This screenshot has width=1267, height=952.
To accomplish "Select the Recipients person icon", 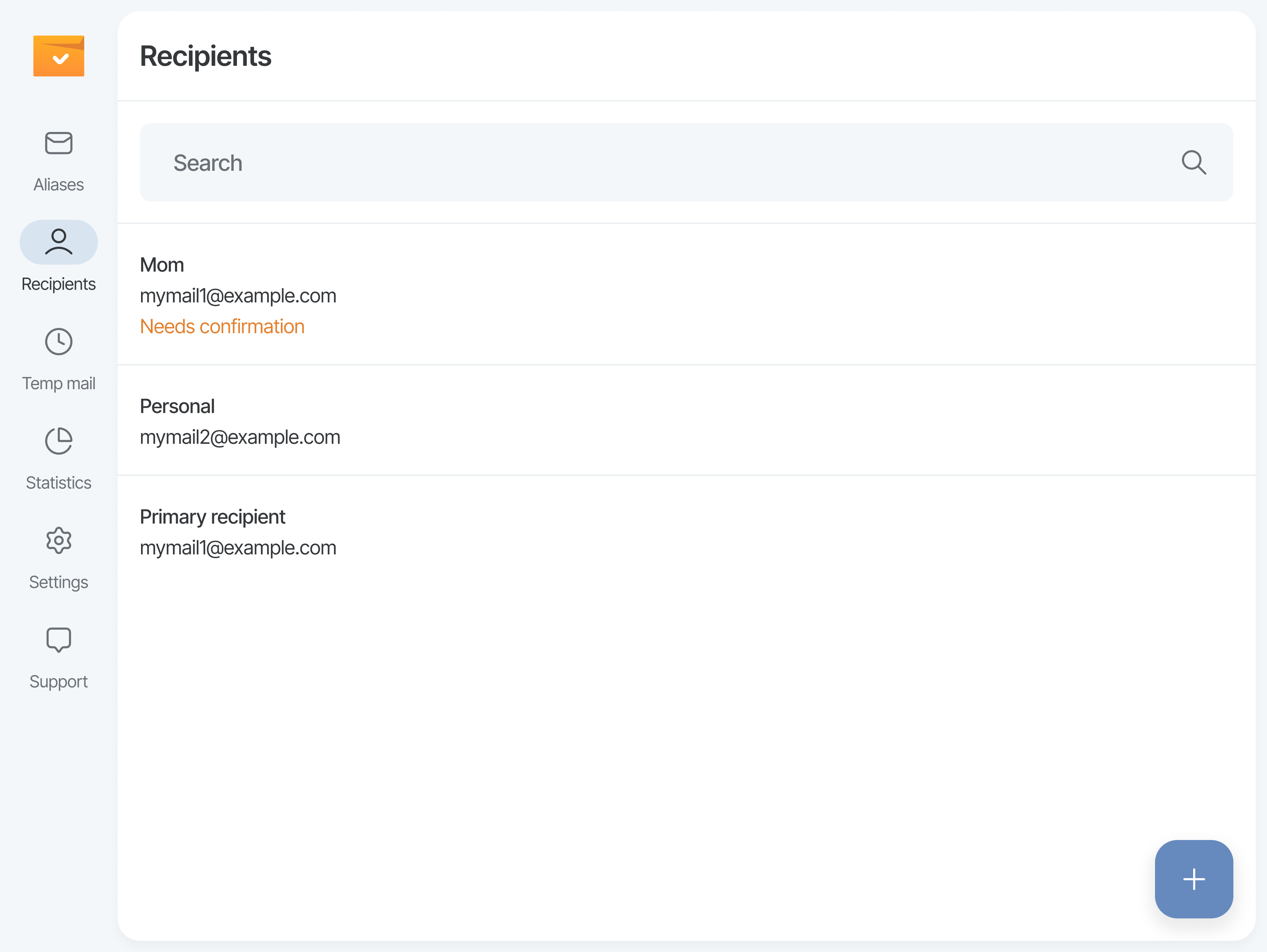I will (58, 242).
